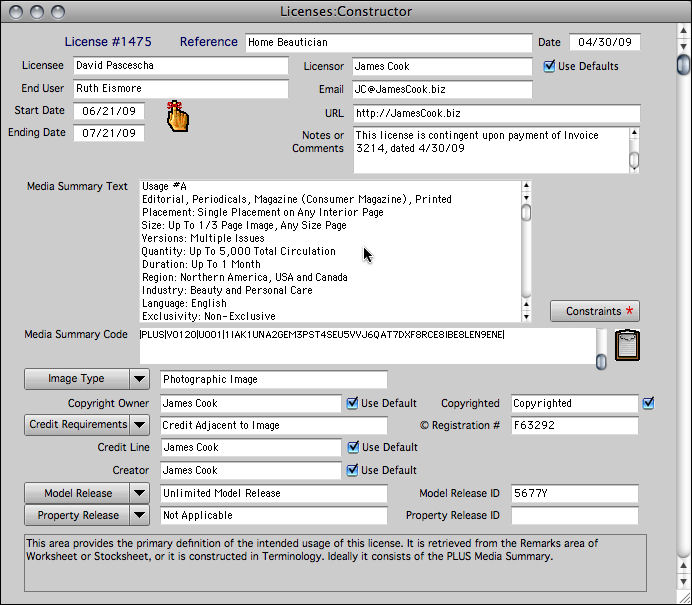Toggle the checkbox next to Copyrighted field

click(x=648, y=404)
